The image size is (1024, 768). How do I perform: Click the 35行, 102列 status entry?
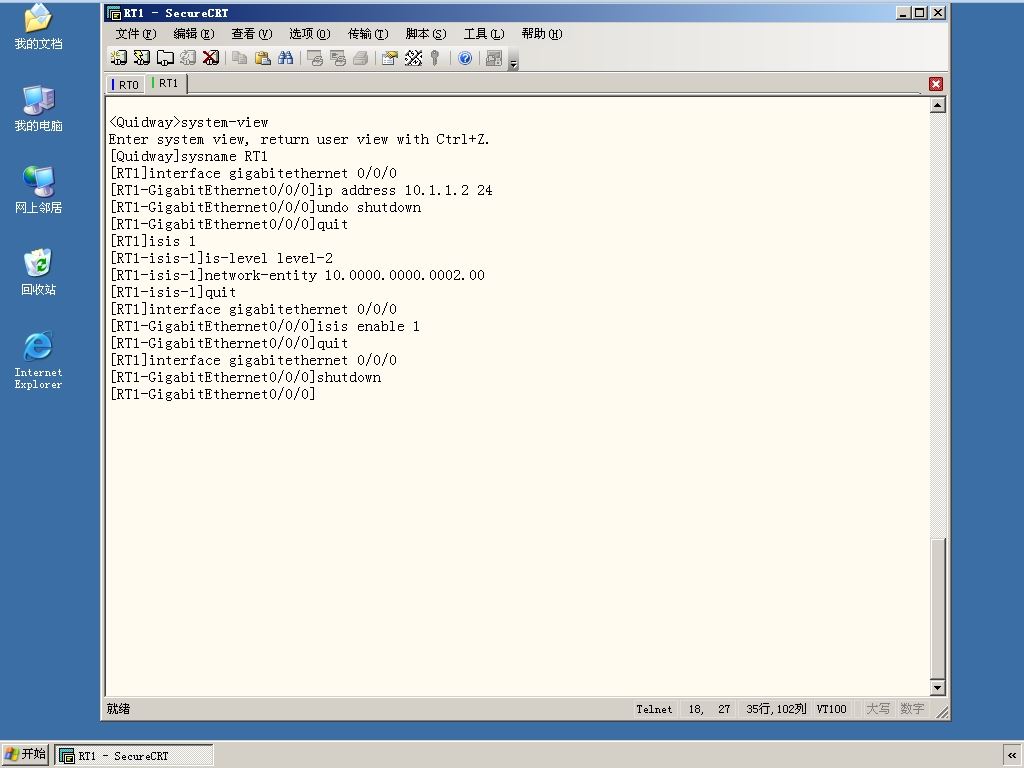tap(776, 709)
